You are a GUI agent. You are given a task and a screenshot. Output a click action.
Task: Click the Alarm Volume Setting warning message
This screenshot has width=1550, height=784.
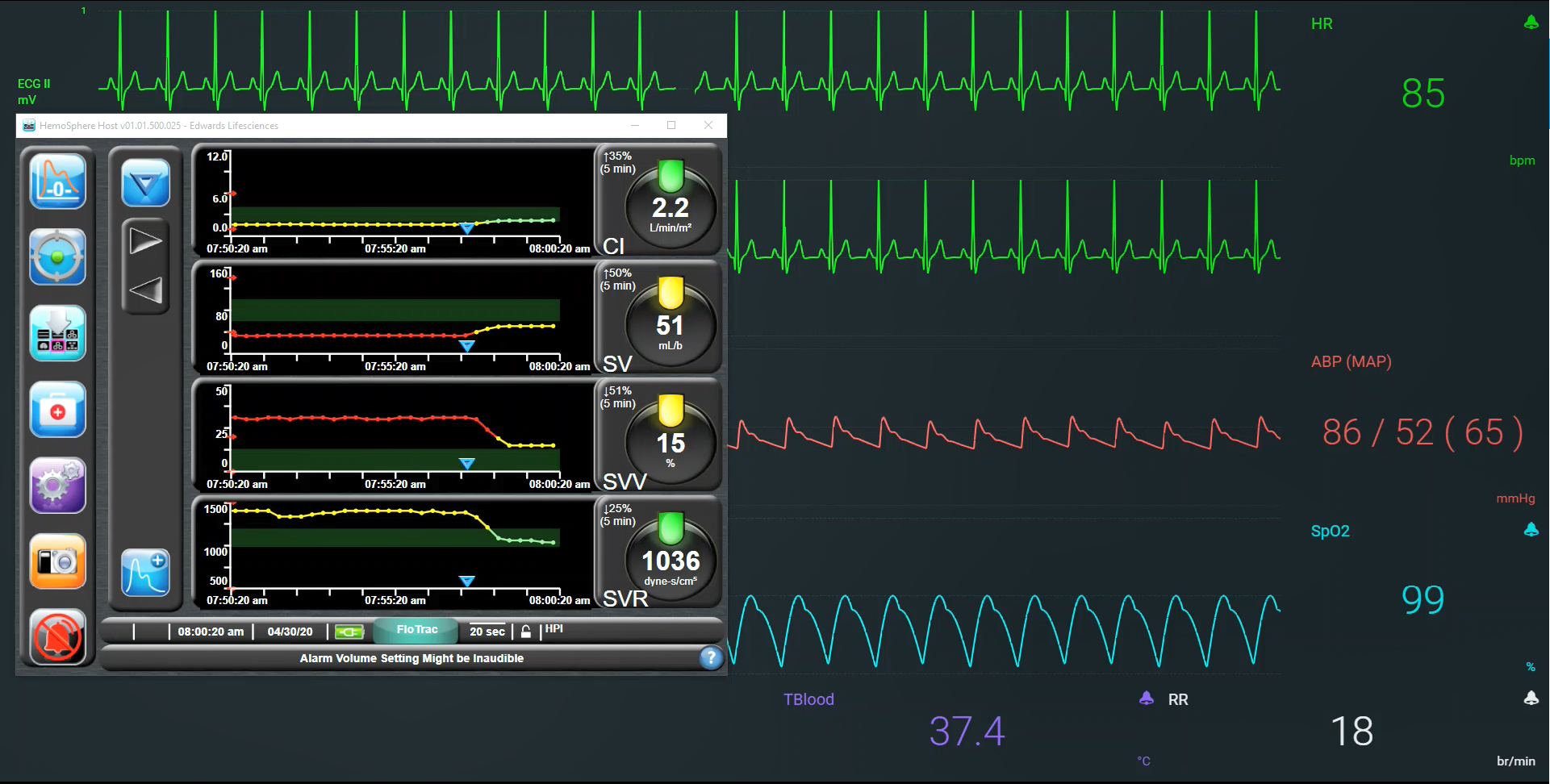(x=412, y=658)
